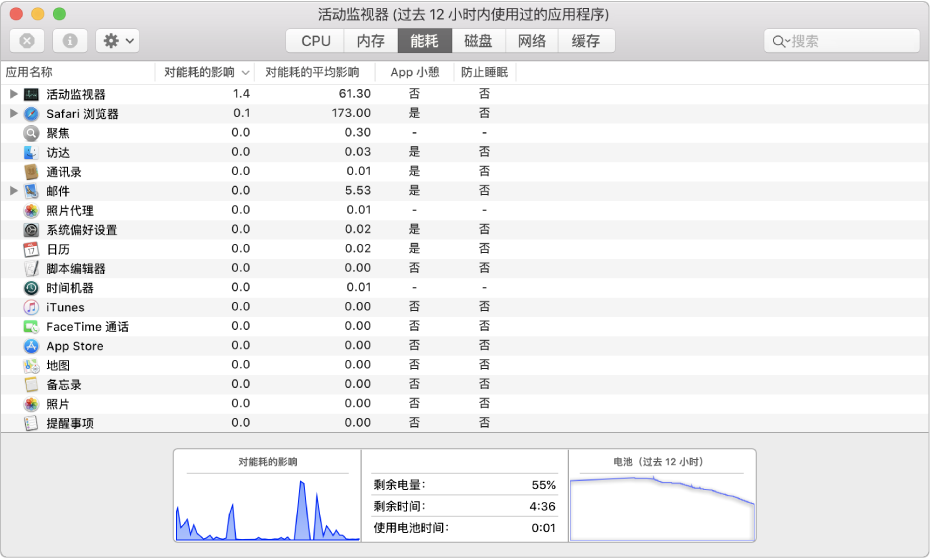Sort by 对能耗的影响 column header
The image size is (931, 559).
[x=199, y=72]
